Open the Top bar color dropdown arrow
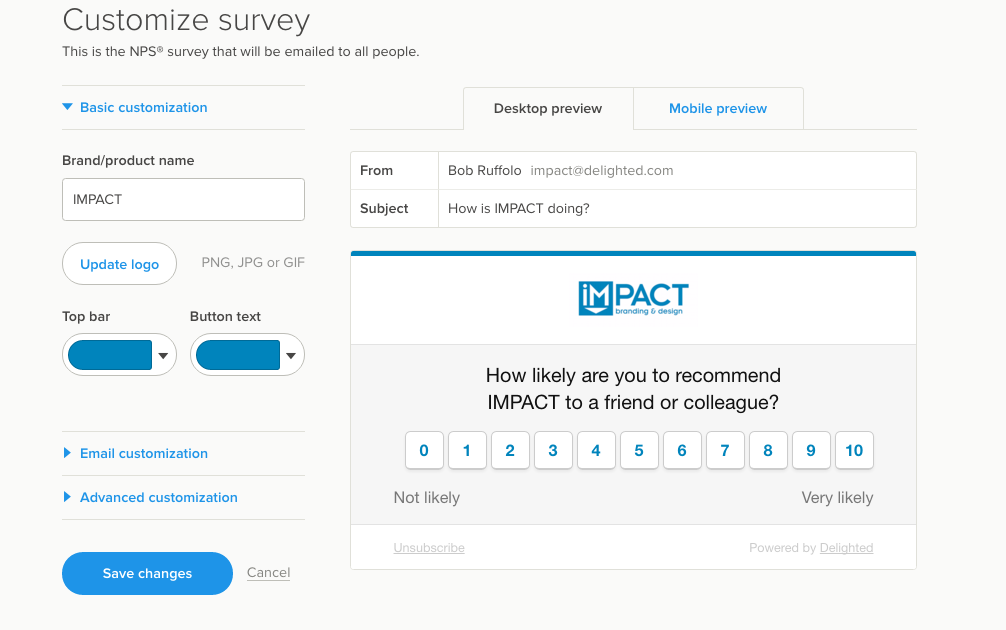1006x630 pixels. 163,355
